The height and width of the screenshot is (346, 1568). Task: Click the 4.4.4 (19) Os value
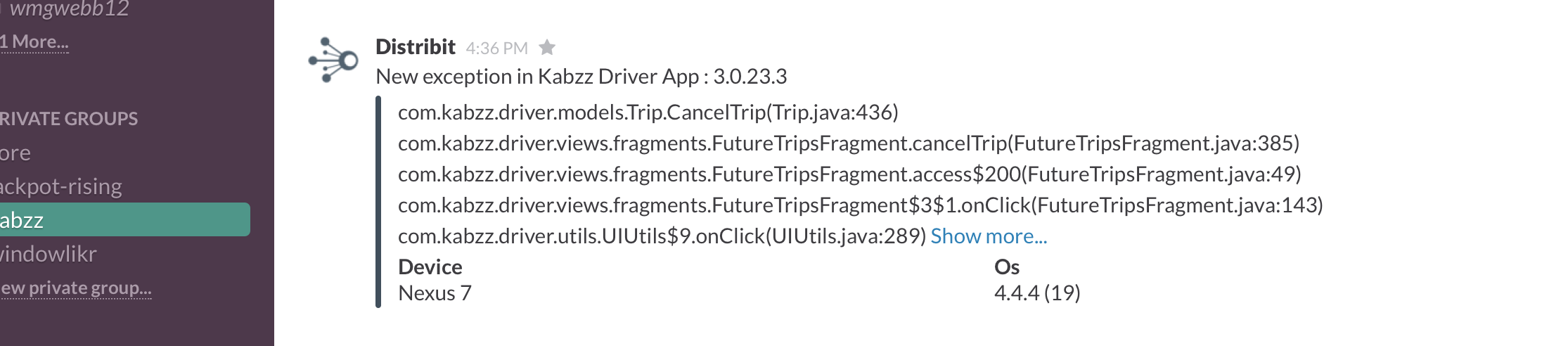point(1037,293)
